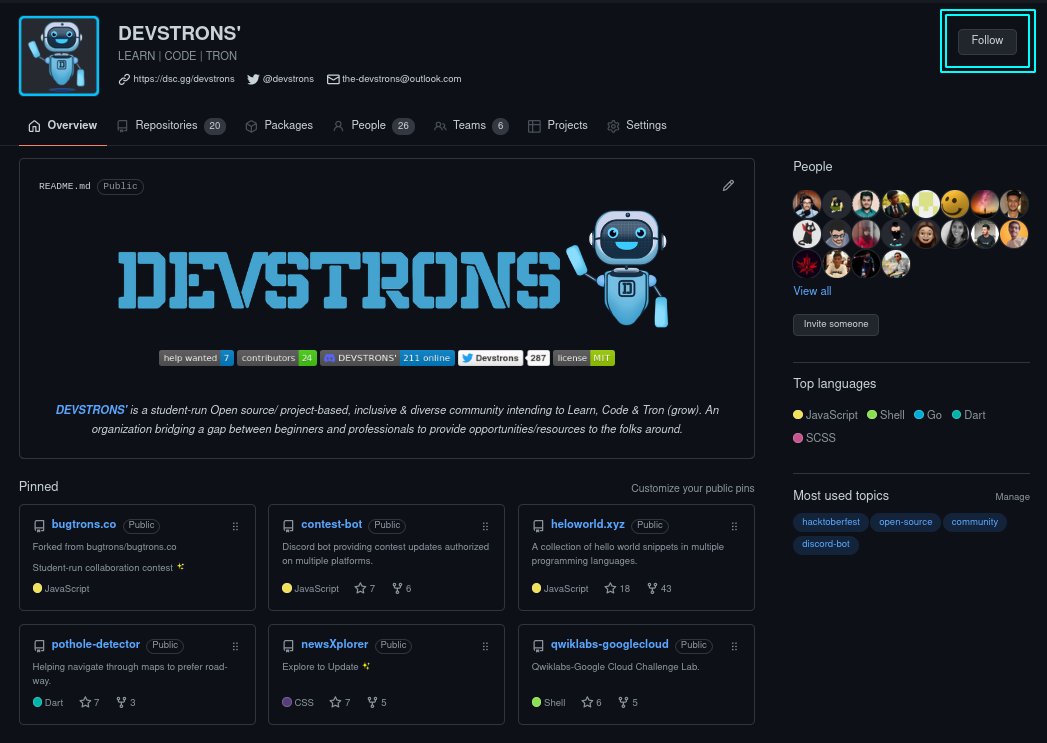Screen dimensions: 1047x743
Task: Click the Follow button
Action: point(987,41)
